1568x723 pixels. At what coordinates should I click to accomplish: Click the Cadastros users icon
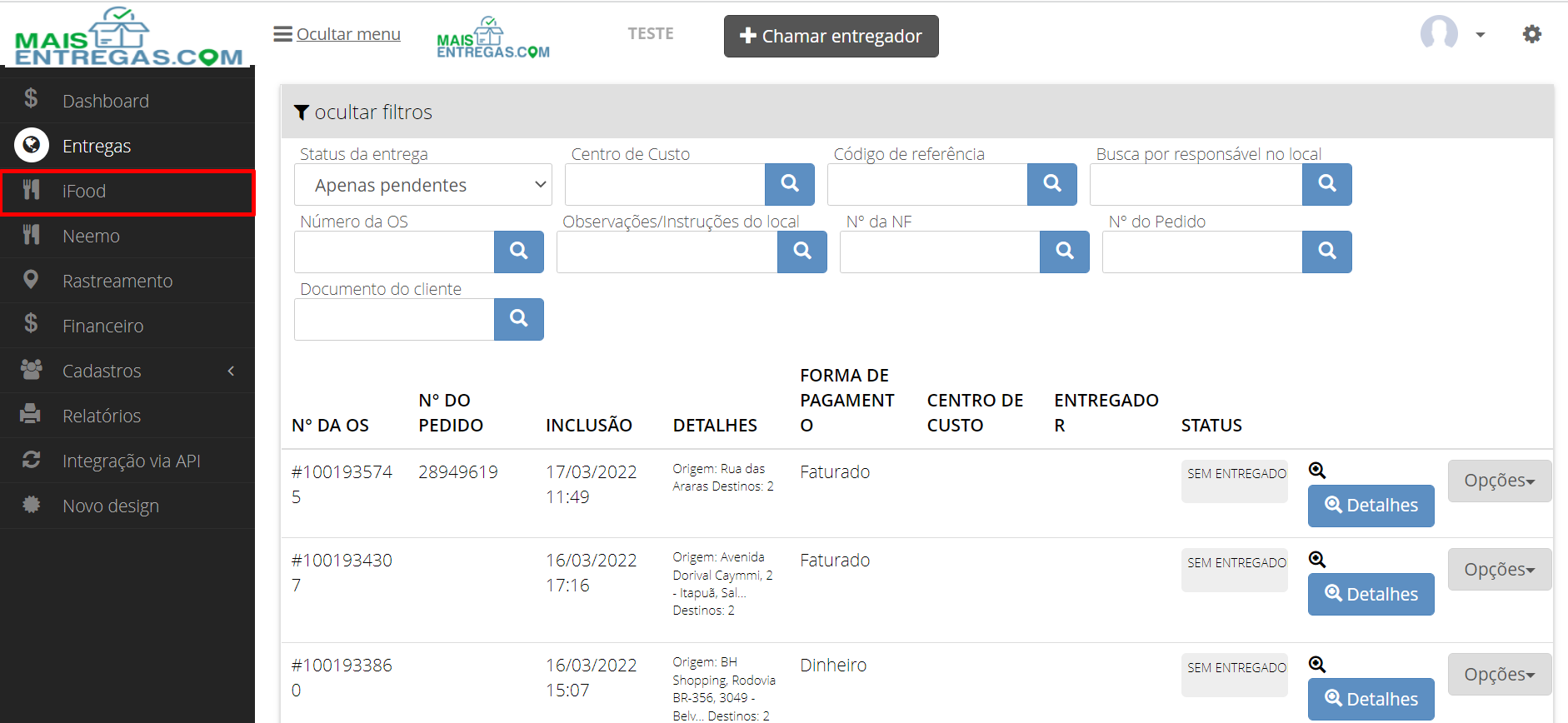(31, 369)
